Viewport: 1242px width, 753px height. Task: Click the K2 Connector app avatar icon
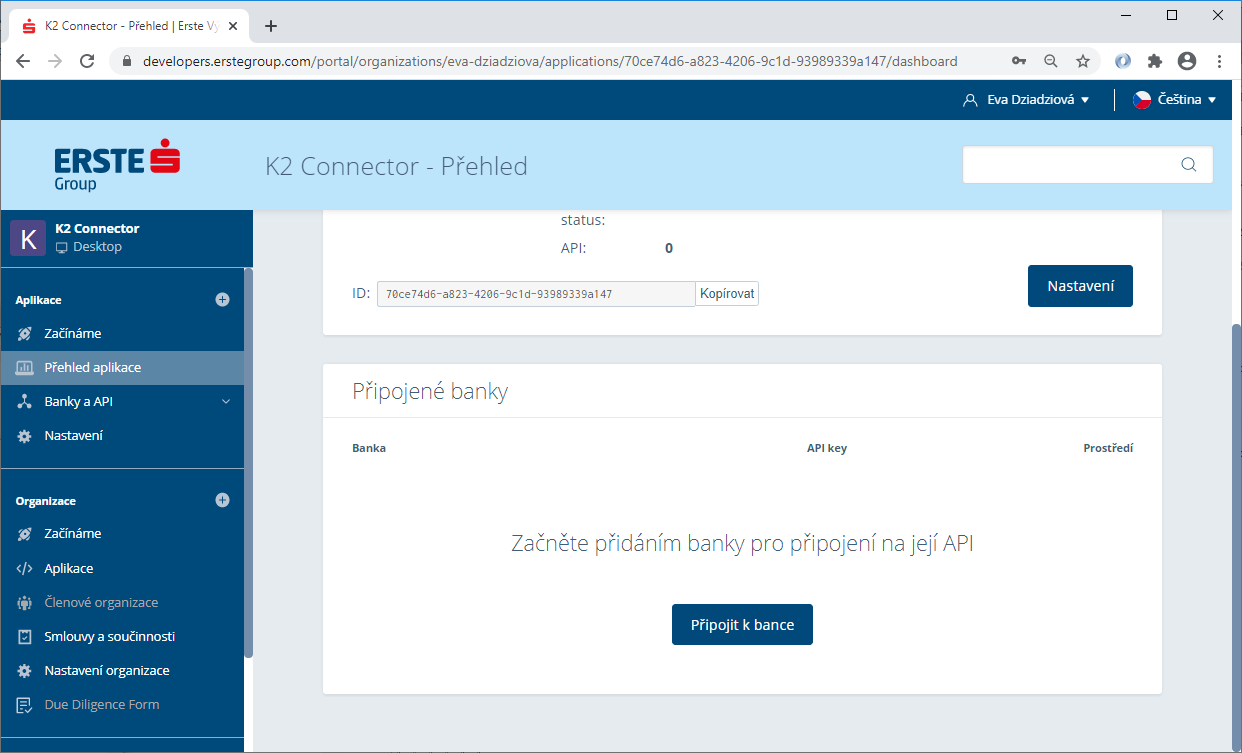click(28, 238)
